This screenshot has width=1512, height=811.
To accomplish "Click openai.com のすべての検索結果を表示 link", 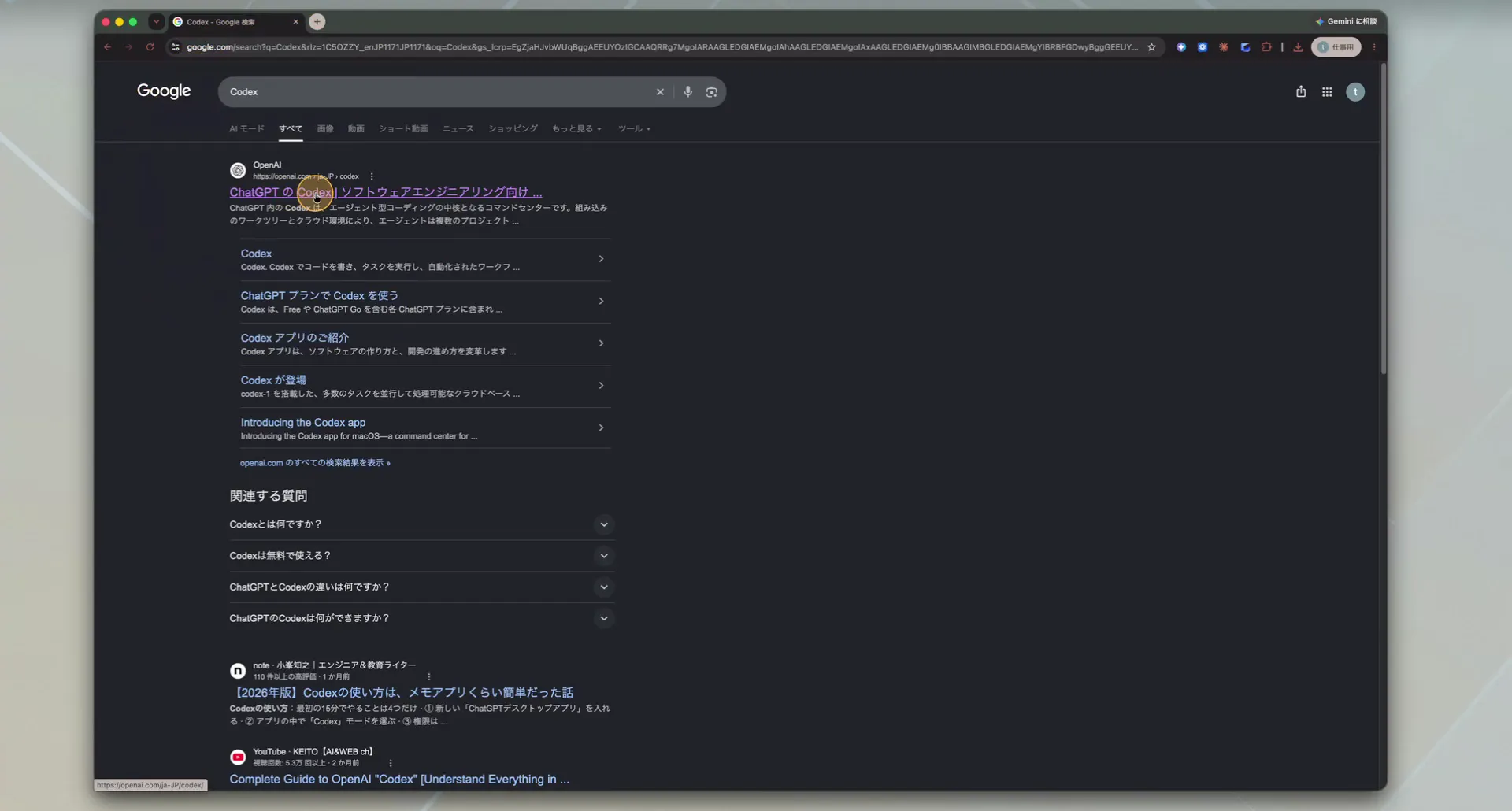I will [x=315, y=463].
